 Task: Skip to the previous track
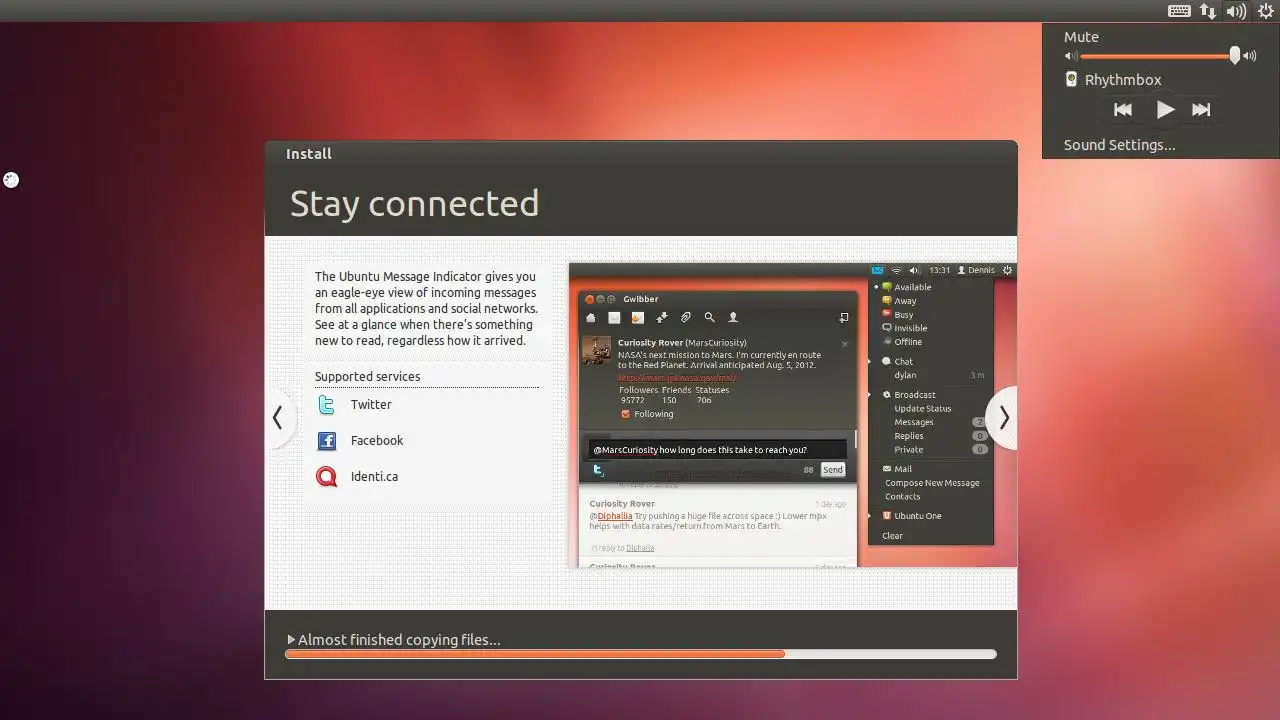click(1123, 110)
